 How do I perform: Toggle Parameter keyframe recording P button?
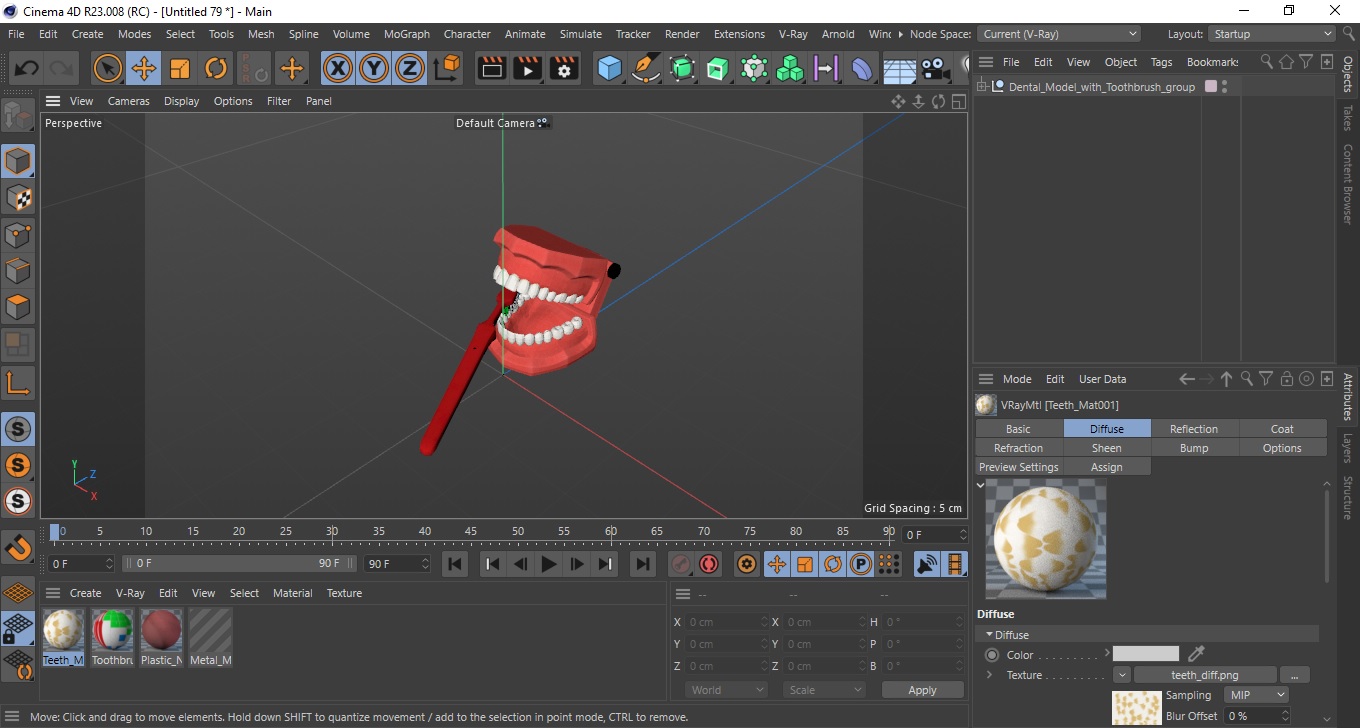[x=860, y=564]
